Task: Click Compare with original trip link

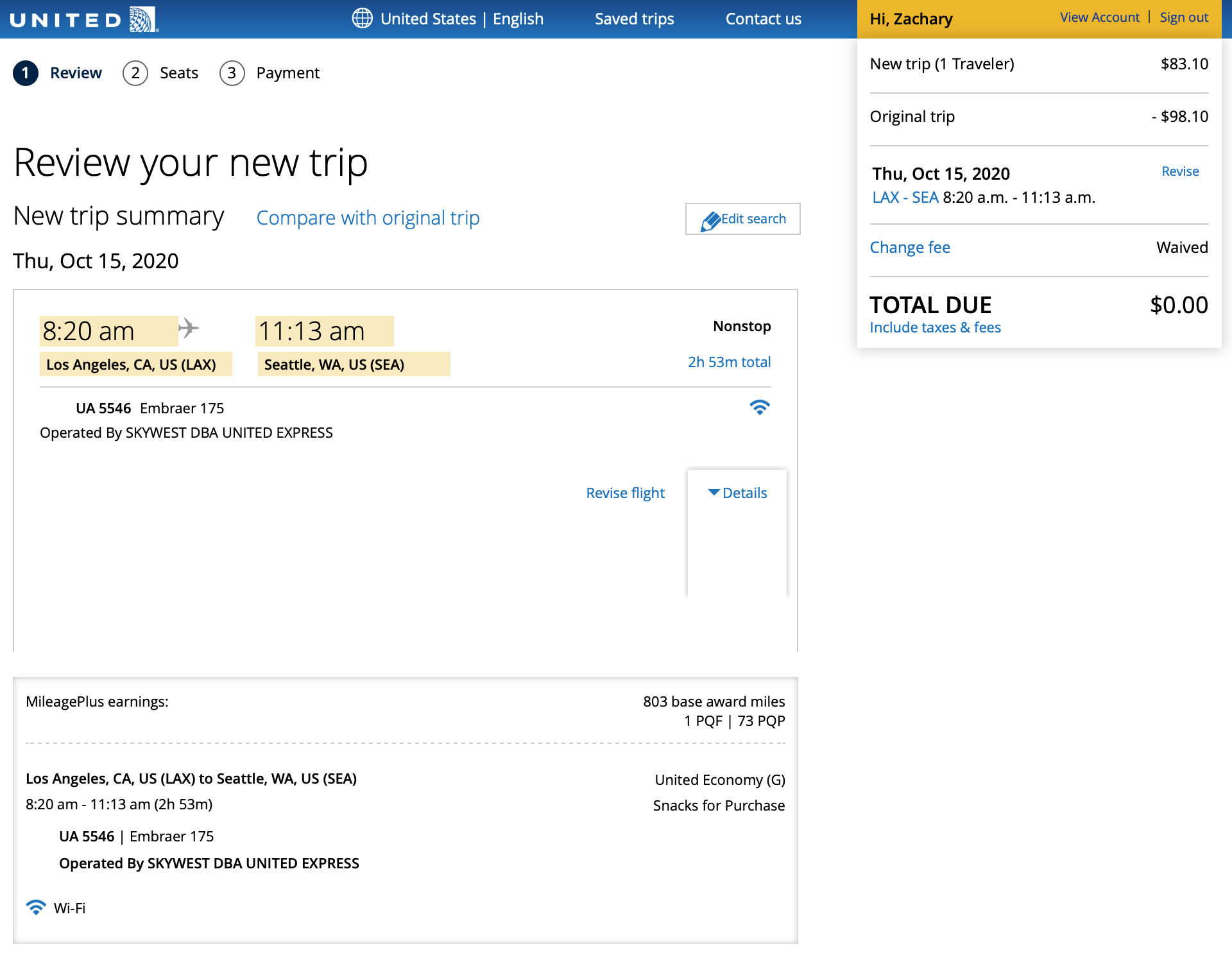Action: [x=368, y=218]
